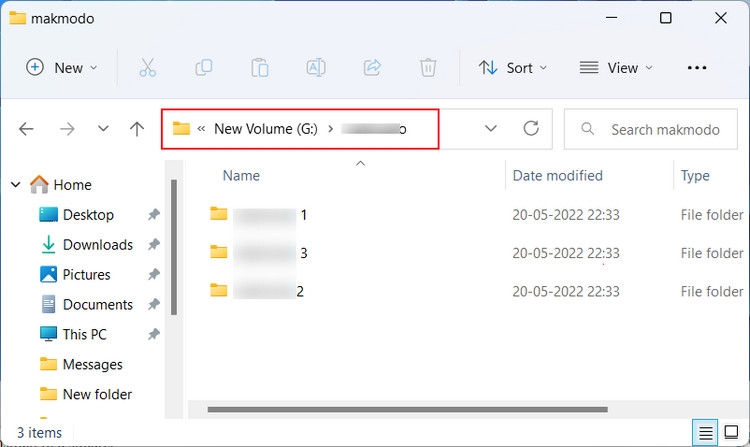Sort by Type column header

(695, 175)
